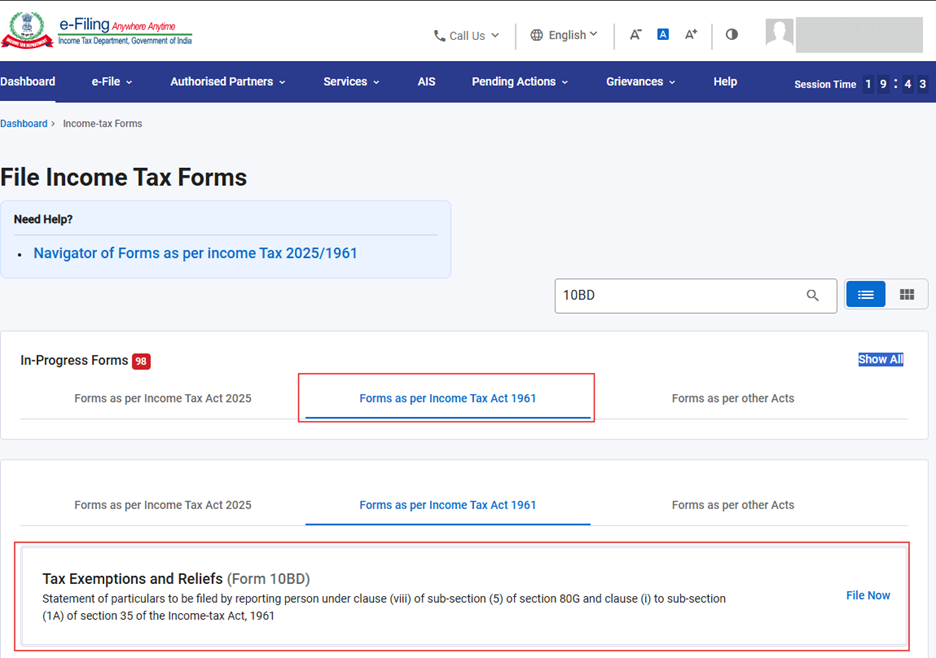The image size is (936, 658).
Task: Open the English language dropdown
Action: (x=564, y=35)
